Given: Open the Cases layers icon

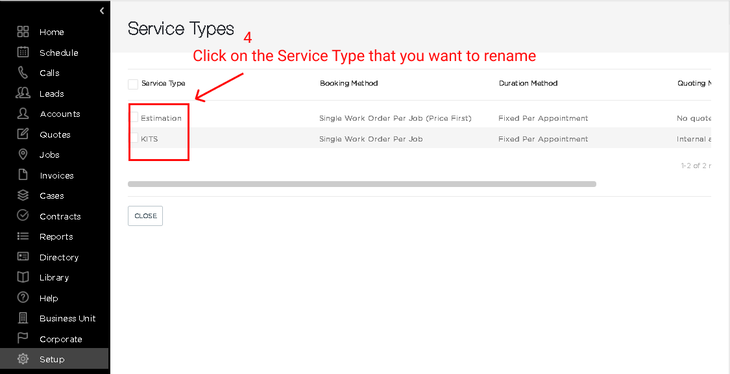Looking at the screenshot, I should pos(23,195).
